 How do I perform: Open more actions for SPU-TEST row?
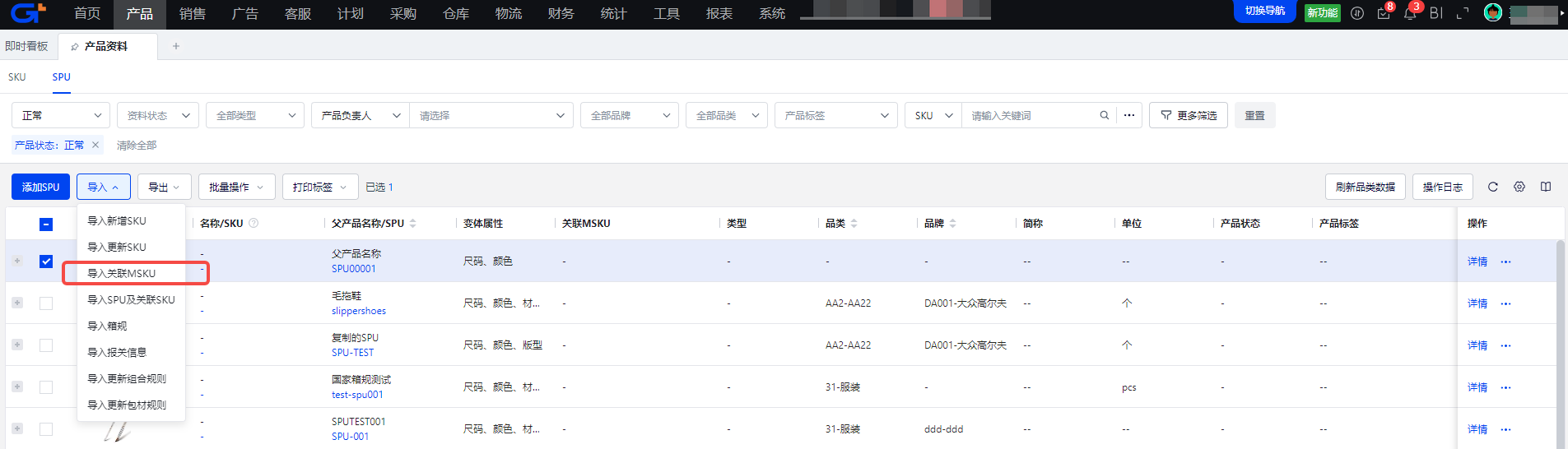[1505, 345]
